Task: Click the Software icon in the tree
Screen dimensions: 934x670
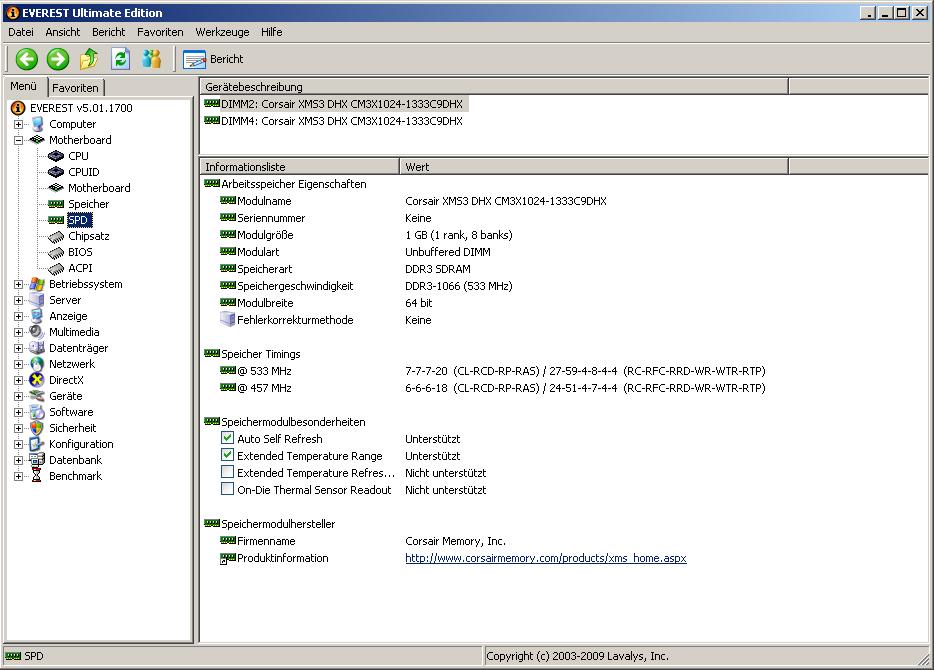Action: pos(37,412)
